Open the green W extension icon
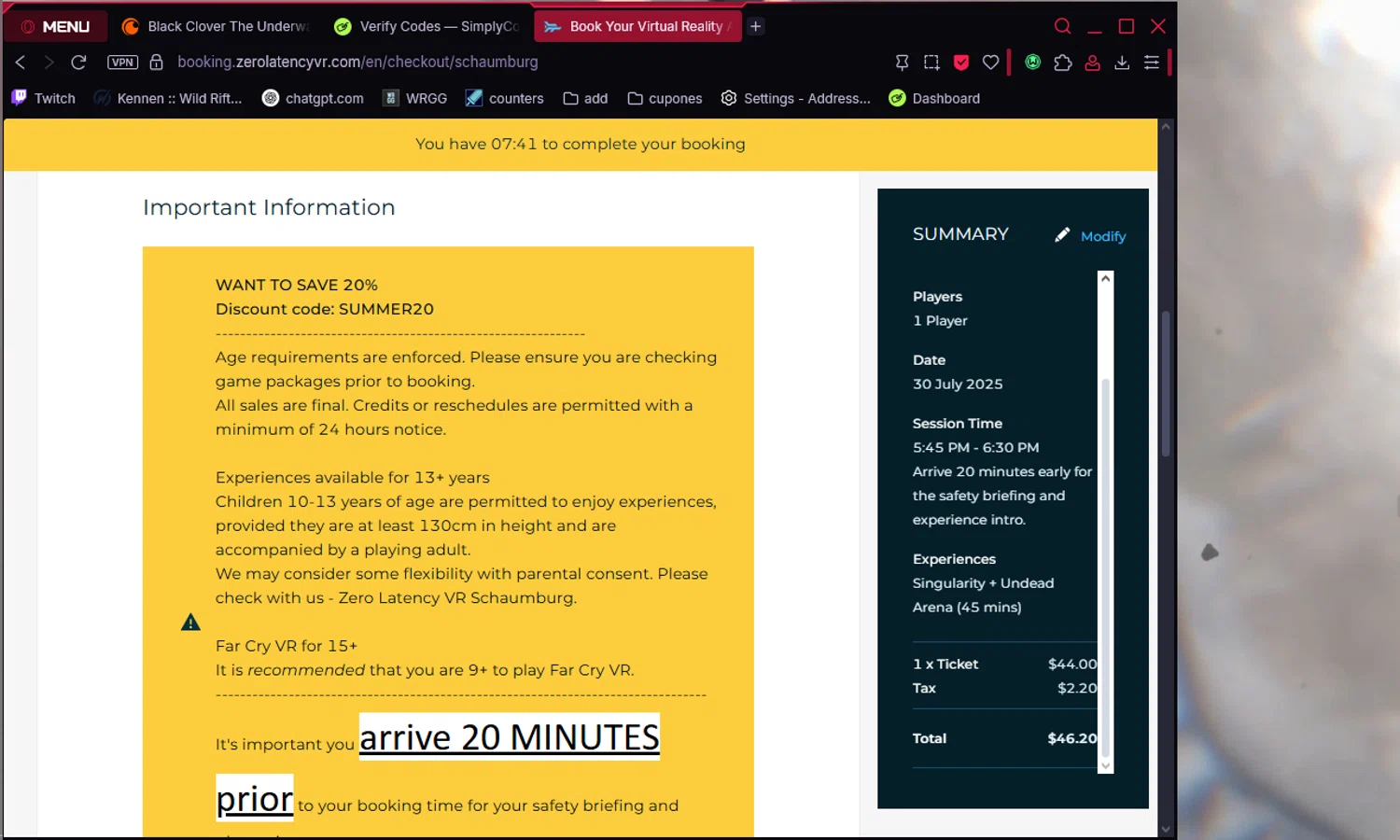Screen dimensions: 1400x840 tap(1033, 62)
